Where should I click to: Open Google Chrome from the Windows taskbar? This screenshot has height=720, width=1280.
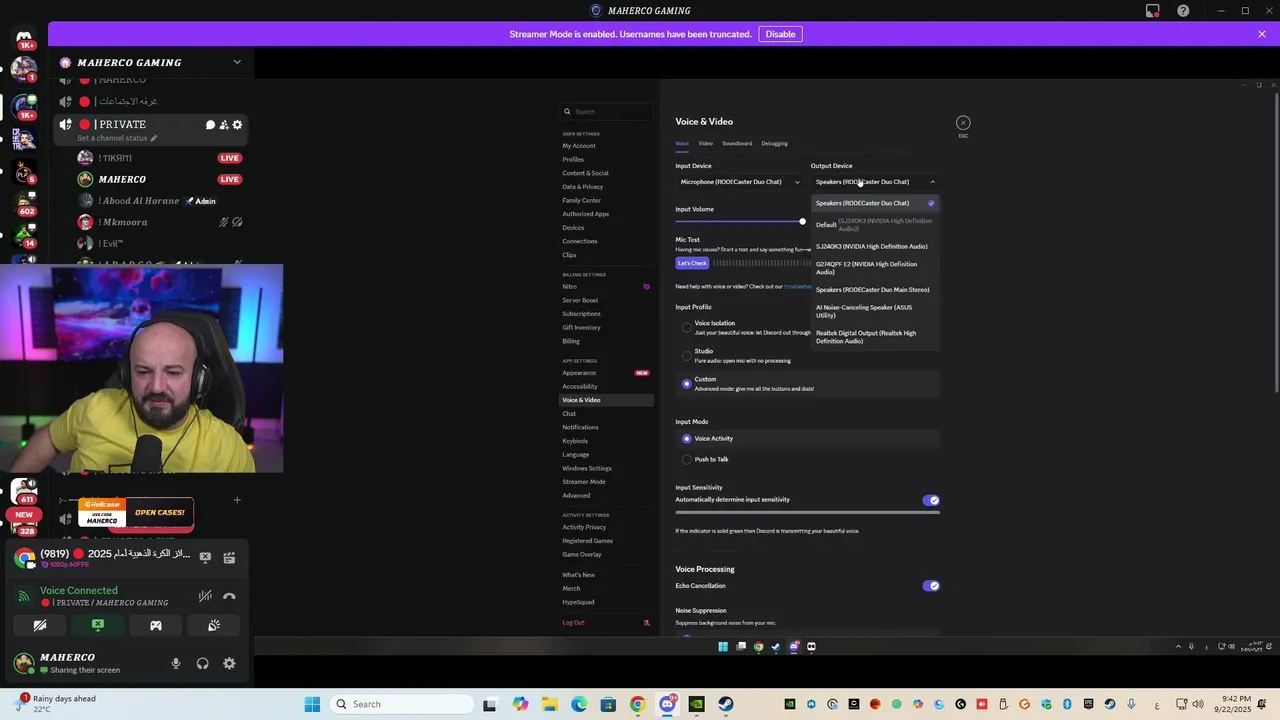click(637, 704)
